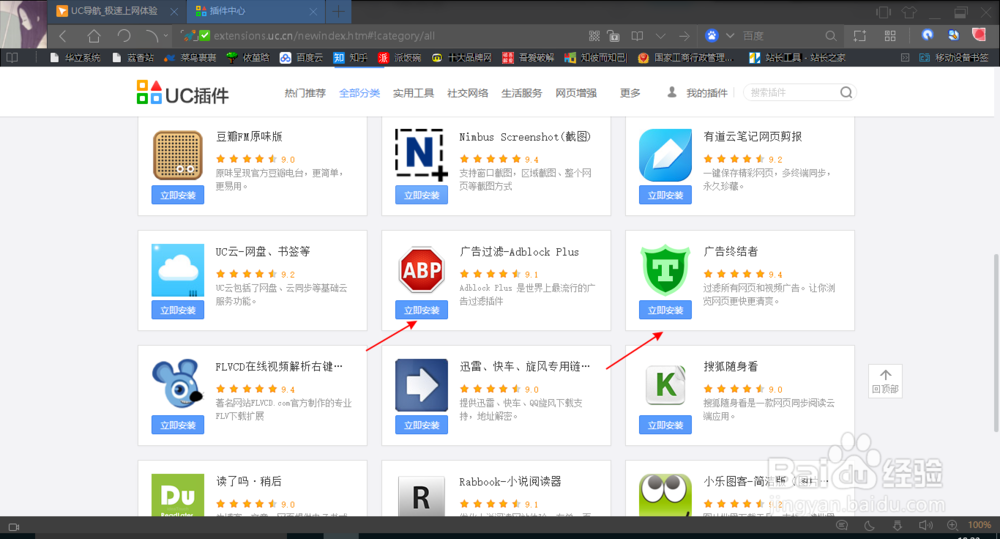The width and height of the screenshot is (1000, 539).
Task: Click the address bar URL field
Action: click(x=324, y=36)
